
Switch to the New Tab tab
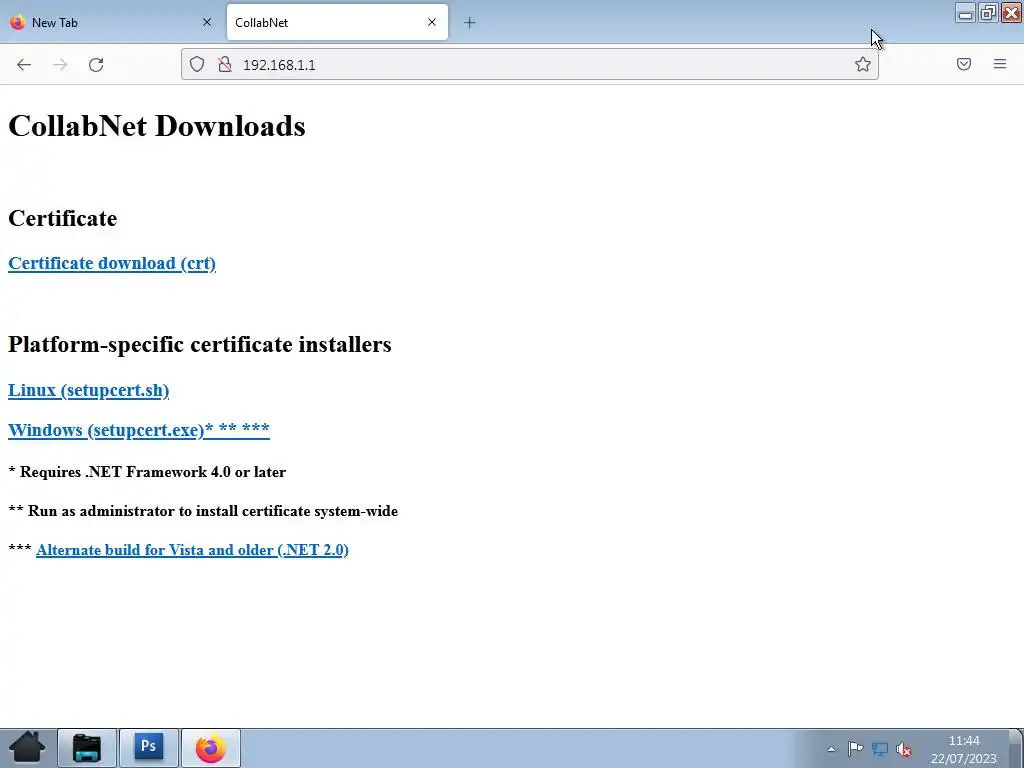(111, 22)
